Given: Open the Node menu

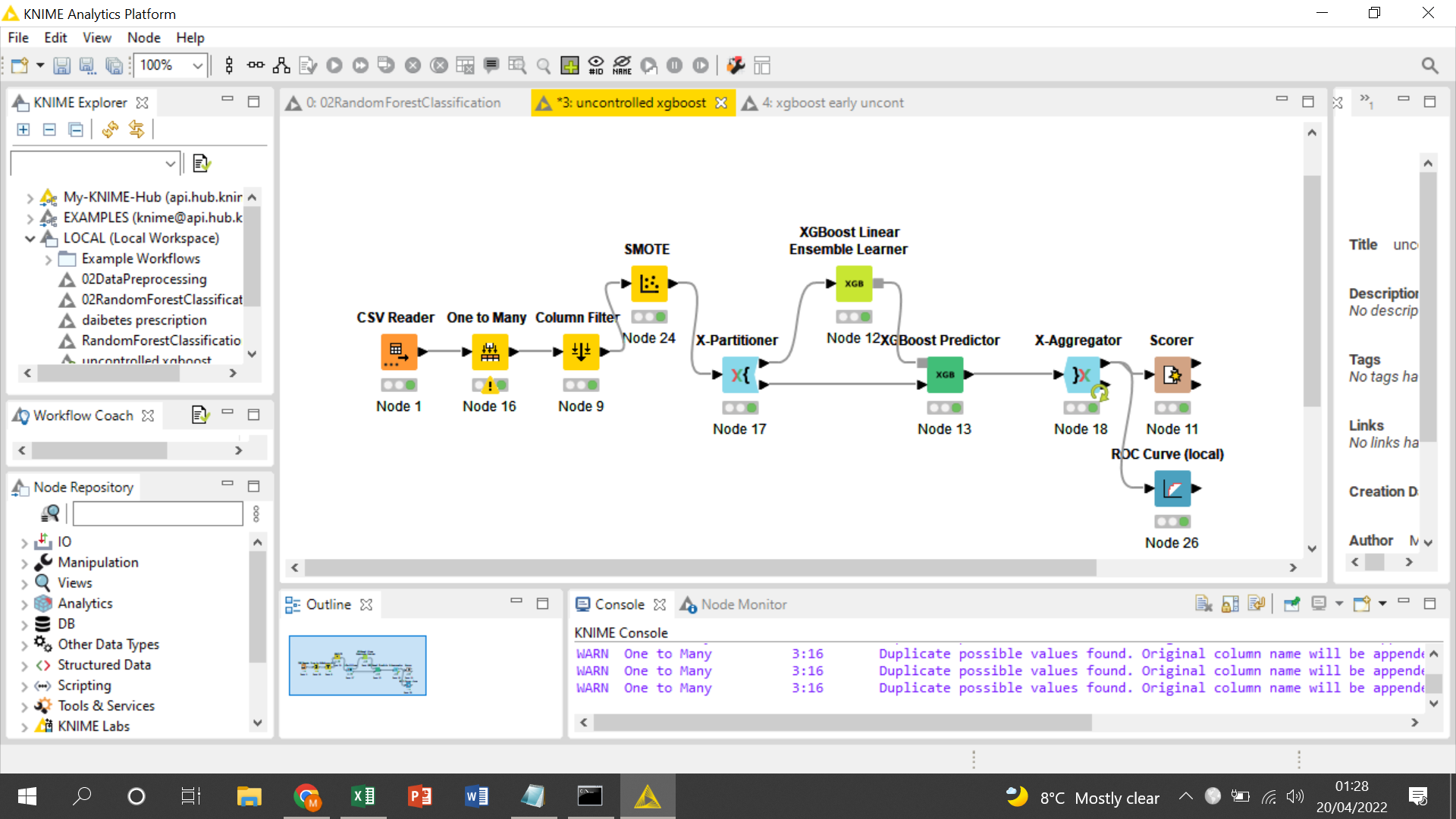Looking at the screenshot, I should coord(144,38).
